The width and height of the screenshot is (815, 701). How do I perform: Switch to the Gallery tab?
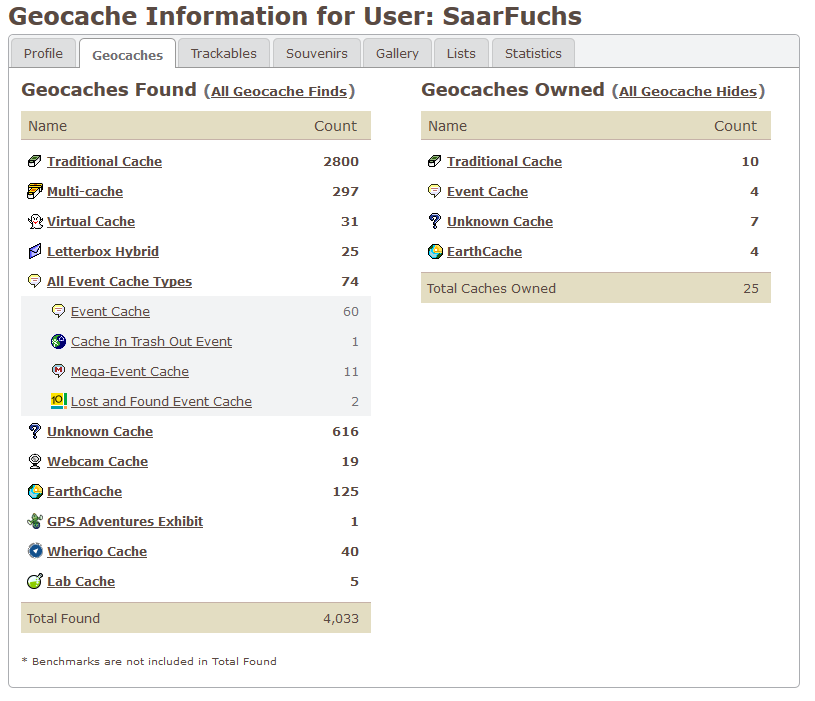point(397,54)
